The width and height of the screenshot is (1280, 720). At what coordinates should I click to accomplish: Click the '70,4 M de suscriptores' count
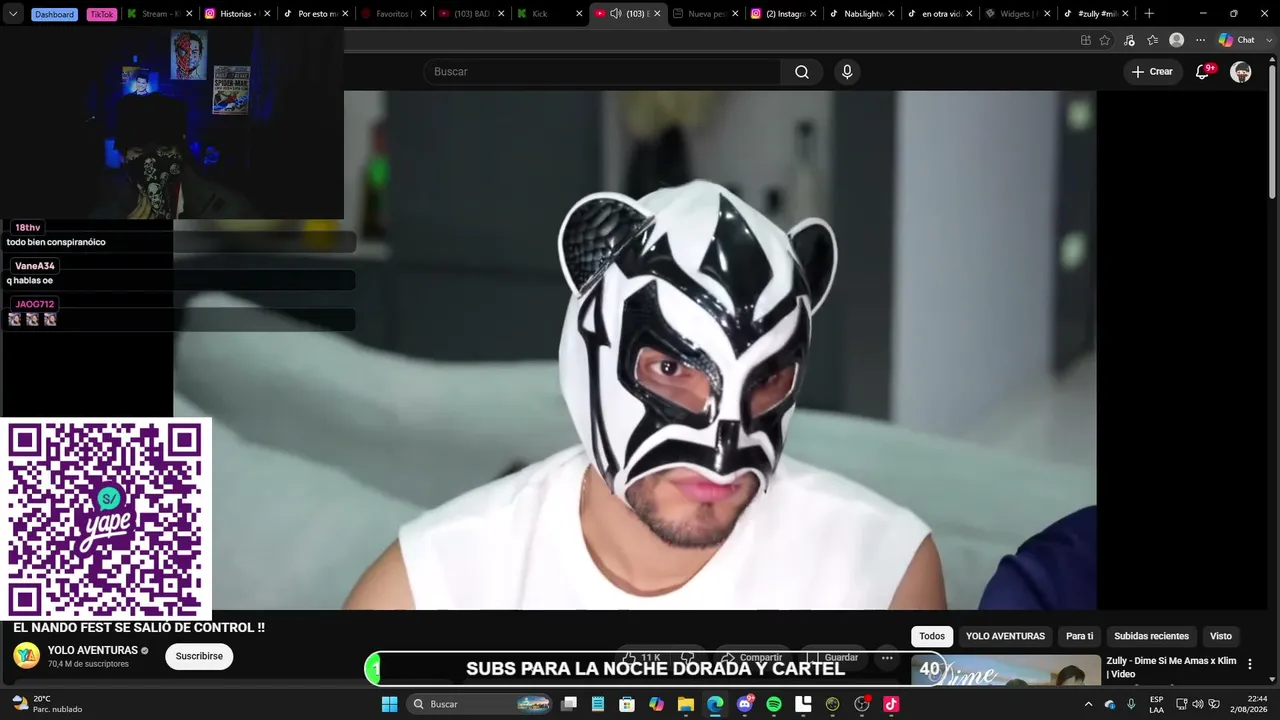tap(88, 664)
